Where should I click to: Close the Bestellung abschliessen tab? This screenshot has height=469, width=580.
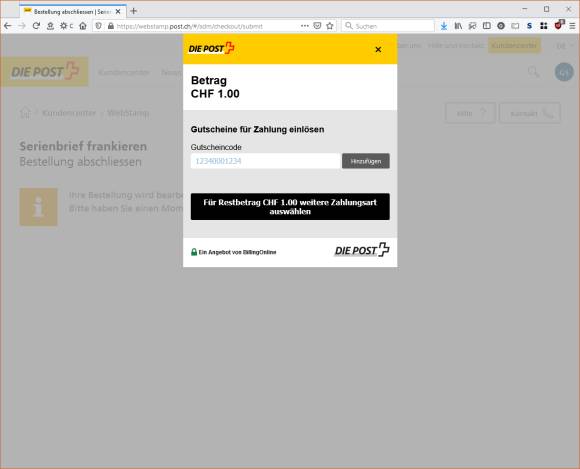click(118, 11)
